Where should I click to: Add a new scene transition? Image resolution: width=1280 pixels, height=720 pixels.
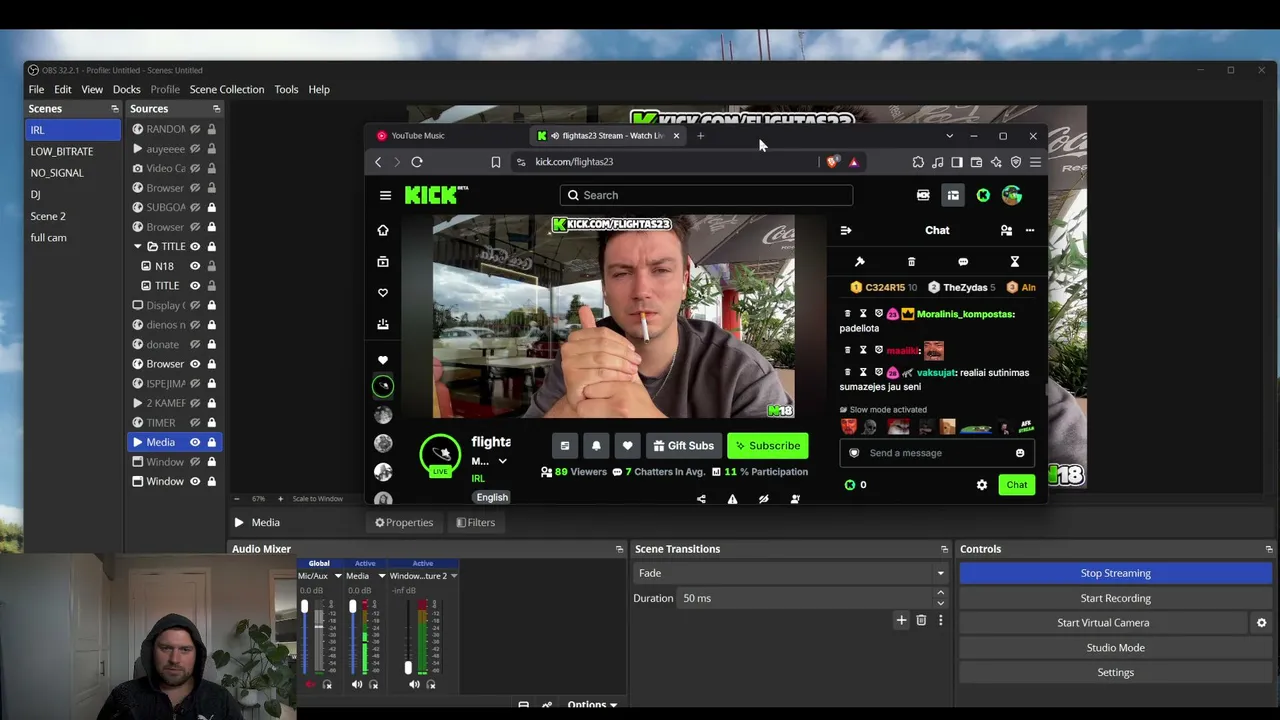(901, 620)
